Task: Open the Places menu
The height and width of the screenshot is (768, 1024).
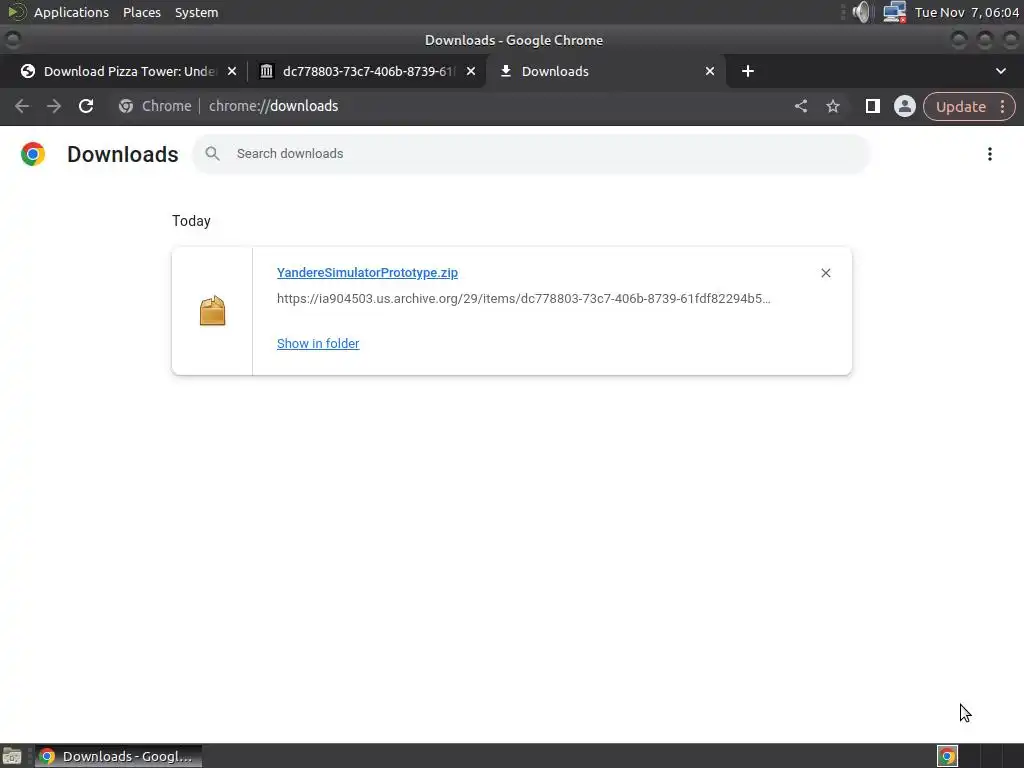Action: pos(142,12)
